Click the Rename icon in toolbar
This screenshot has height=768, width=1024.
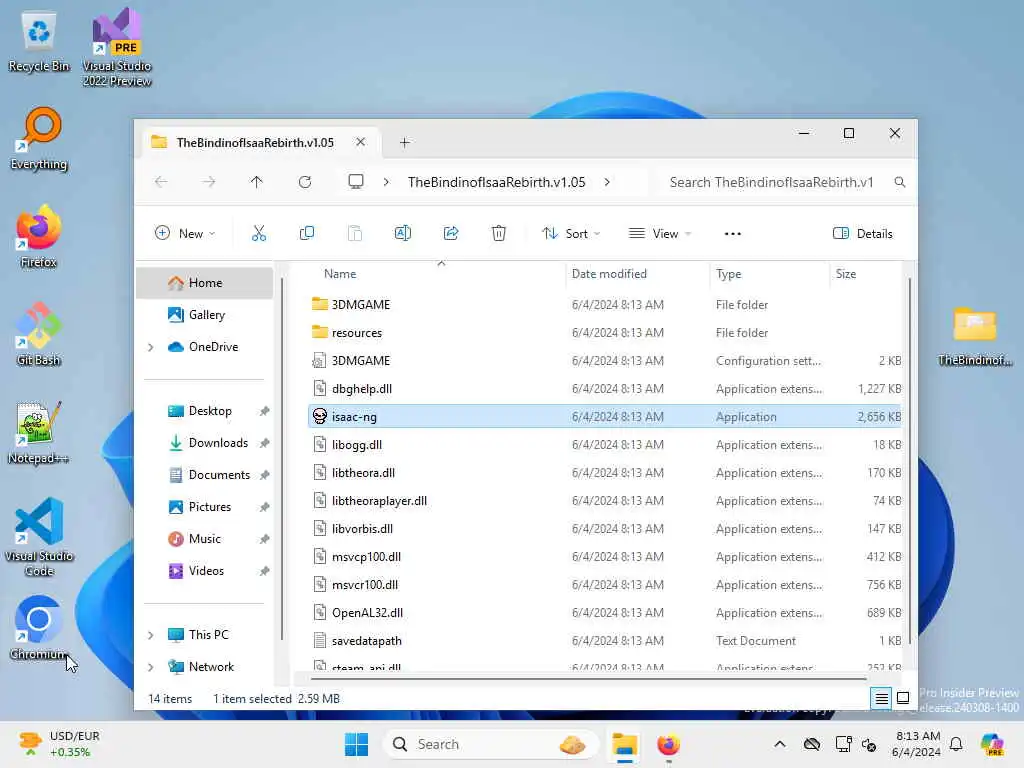403,233
